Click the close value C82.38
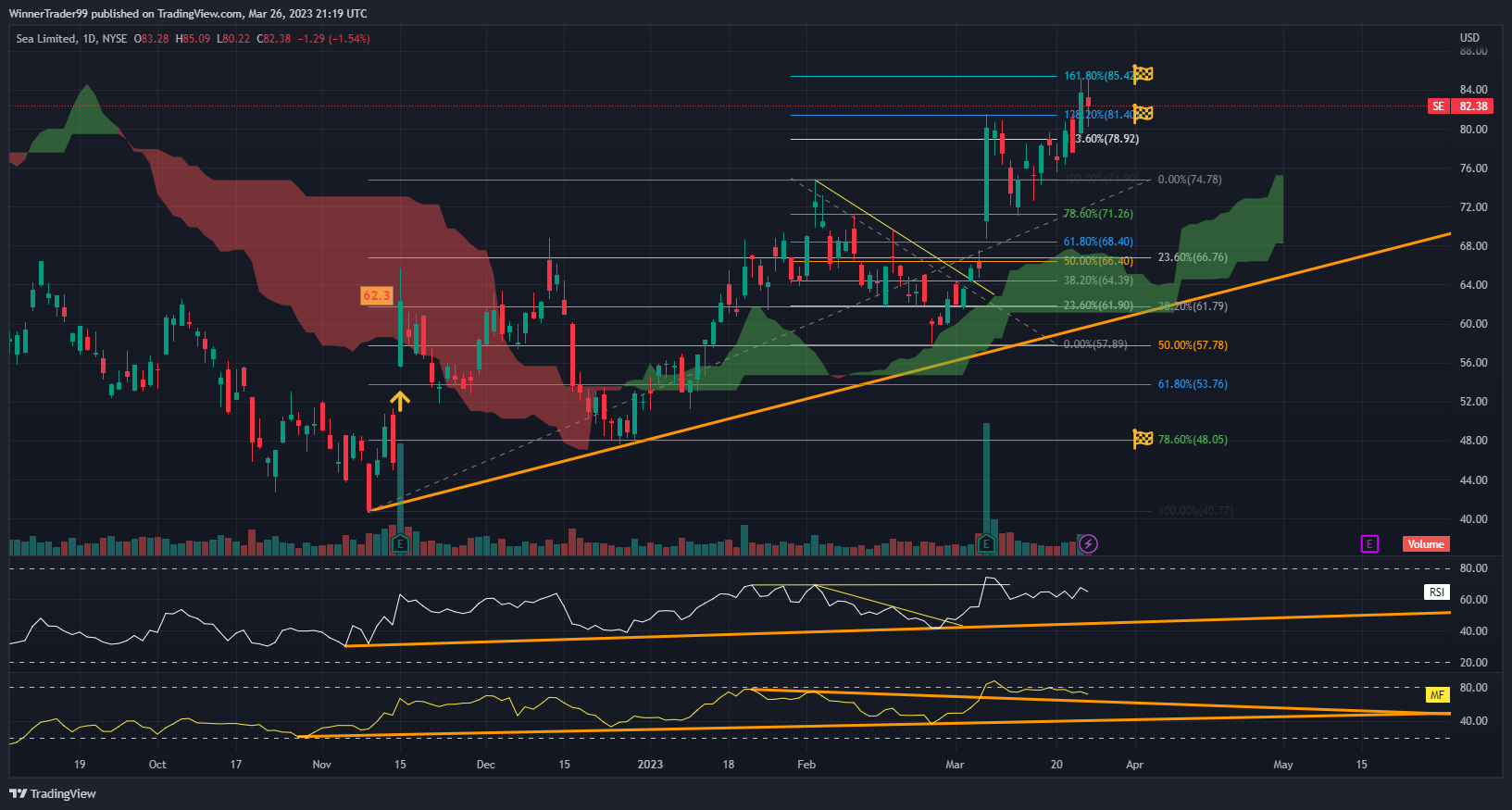 pos(274,39)
